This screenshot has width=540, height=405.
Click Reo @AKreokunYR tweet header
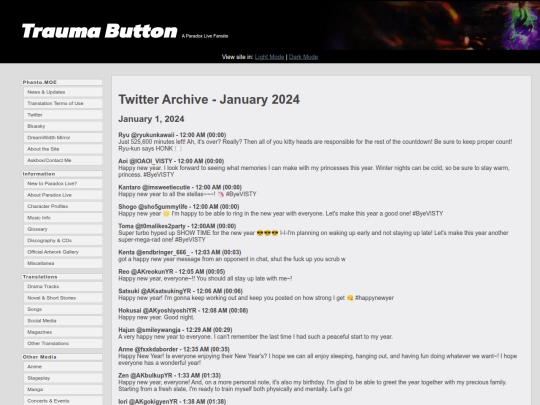[172, 272]
